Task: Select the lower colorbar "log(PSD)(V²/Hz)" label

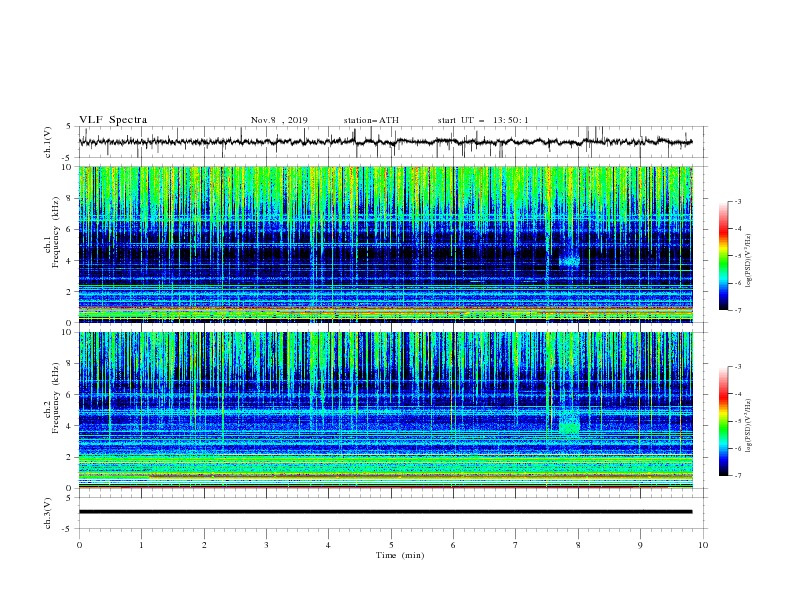Action: pyautogui.click(x=748, y=426)
